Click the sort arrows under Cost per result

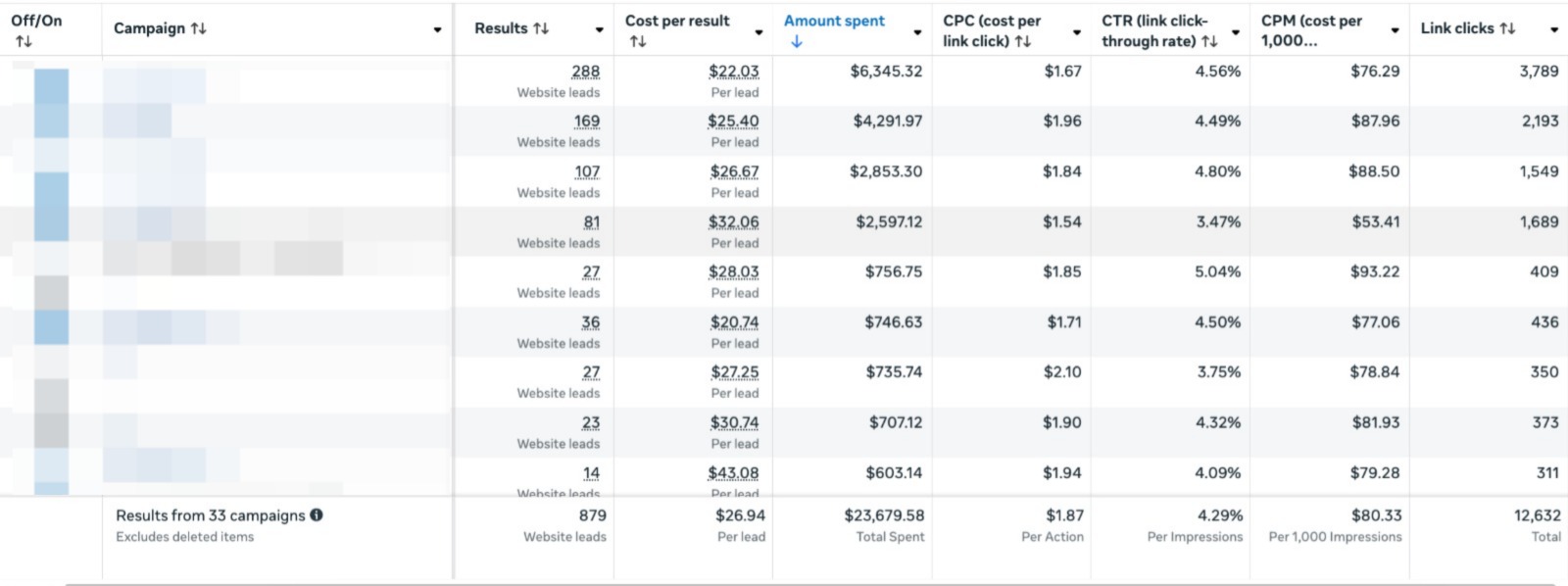tap(637, 41)
